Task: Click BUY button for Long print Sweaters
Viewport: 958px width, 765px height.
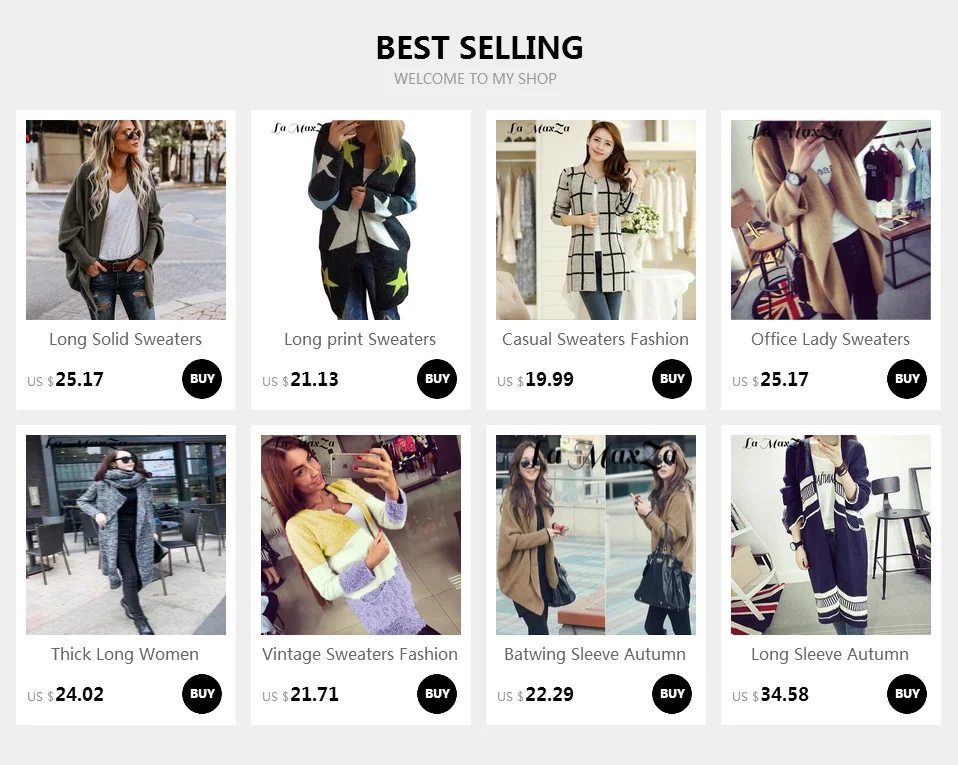Action: 437,379
